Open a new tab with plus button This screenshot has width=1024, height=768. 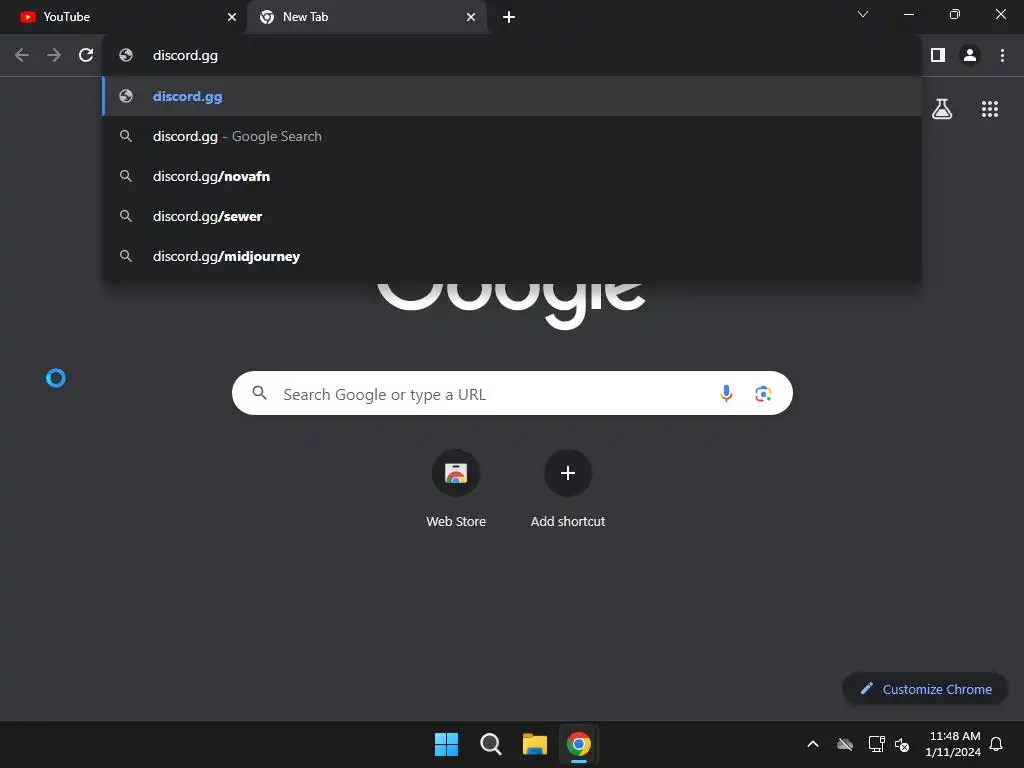click(x=509, y=17)
